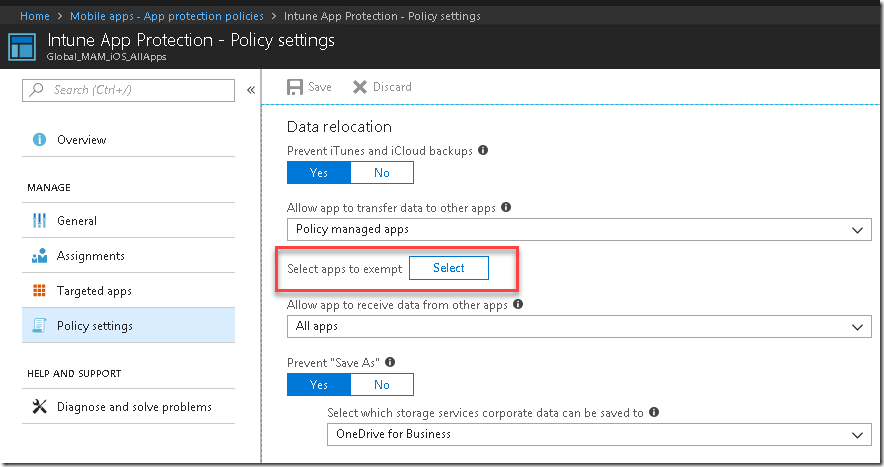This screenshot has height=467, width=884.
Task: Click the General sliders icon
Action: [39, 221]
